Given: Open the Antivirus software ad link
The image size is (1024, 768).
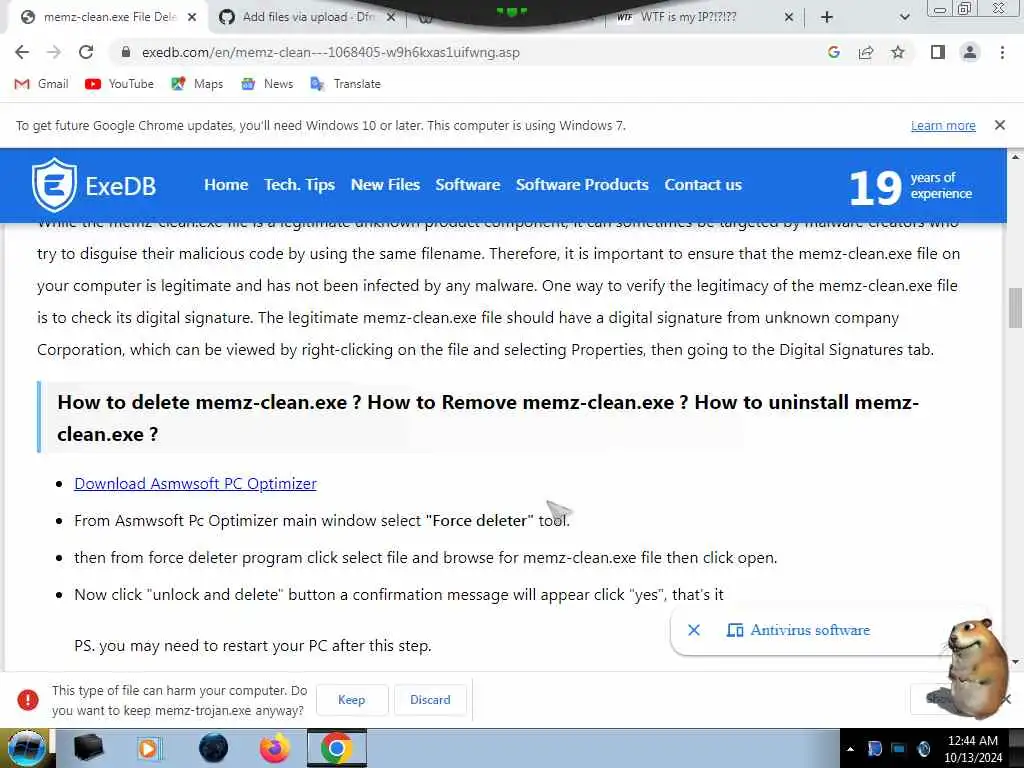Looking at the screenshot, I should tap(798, 630).
